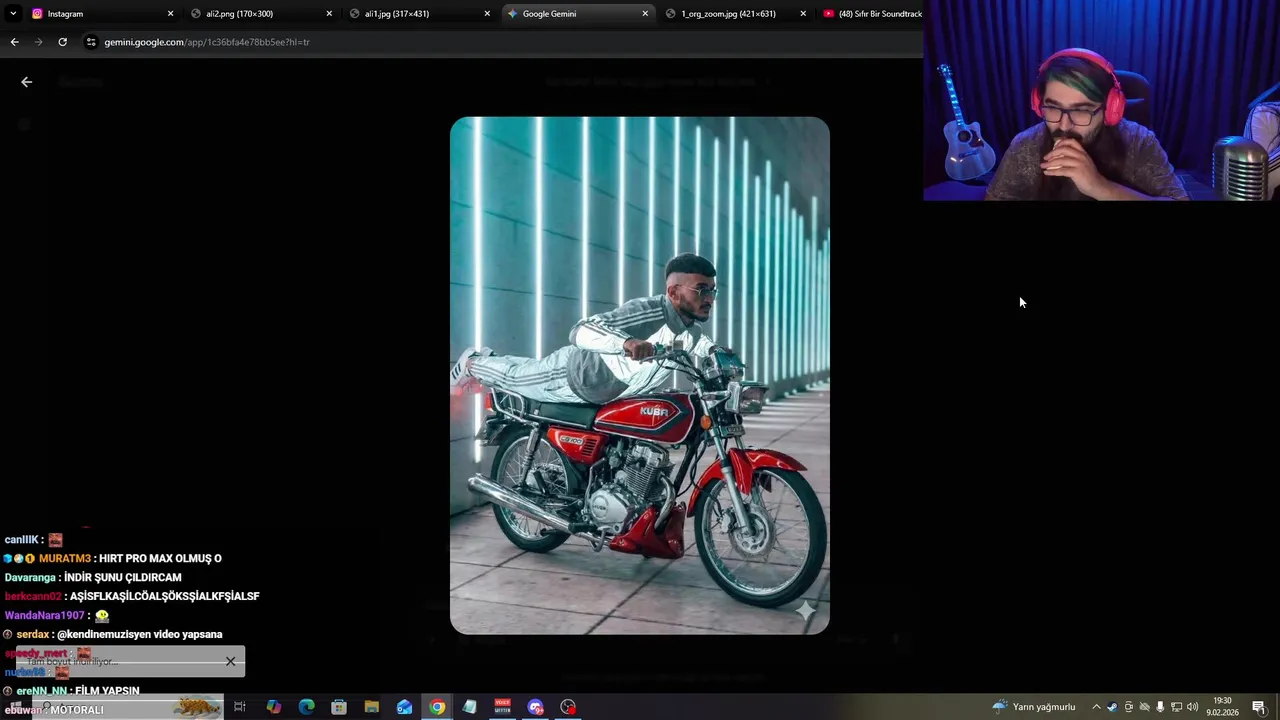
Task: Launch Microsoft Edge from taskbar
Action: click(306, 707)
